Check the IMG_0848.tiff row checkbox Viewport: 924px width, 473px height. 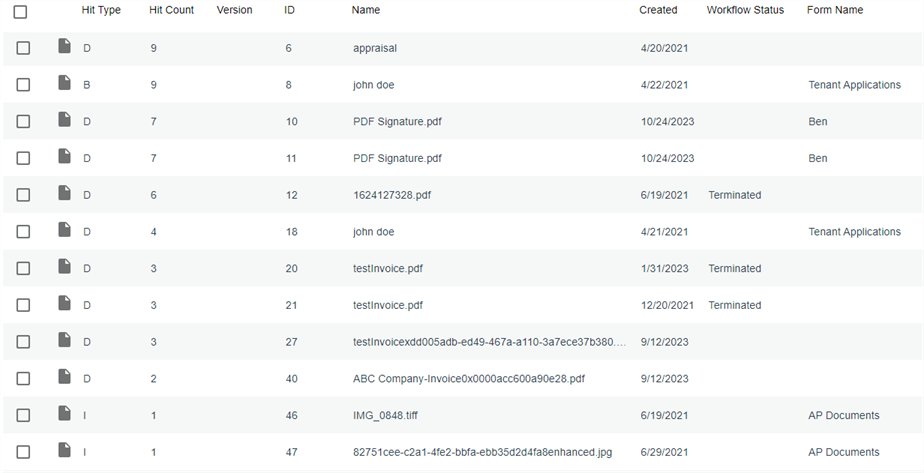pyautogui.click(x=23, y=415)
